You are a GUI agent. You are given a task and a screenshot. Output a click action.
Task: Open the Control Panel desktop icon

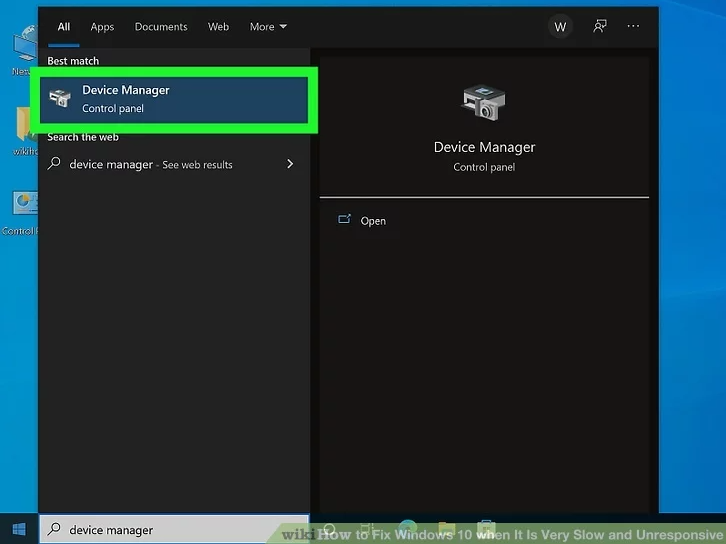(x=24, y=205)
